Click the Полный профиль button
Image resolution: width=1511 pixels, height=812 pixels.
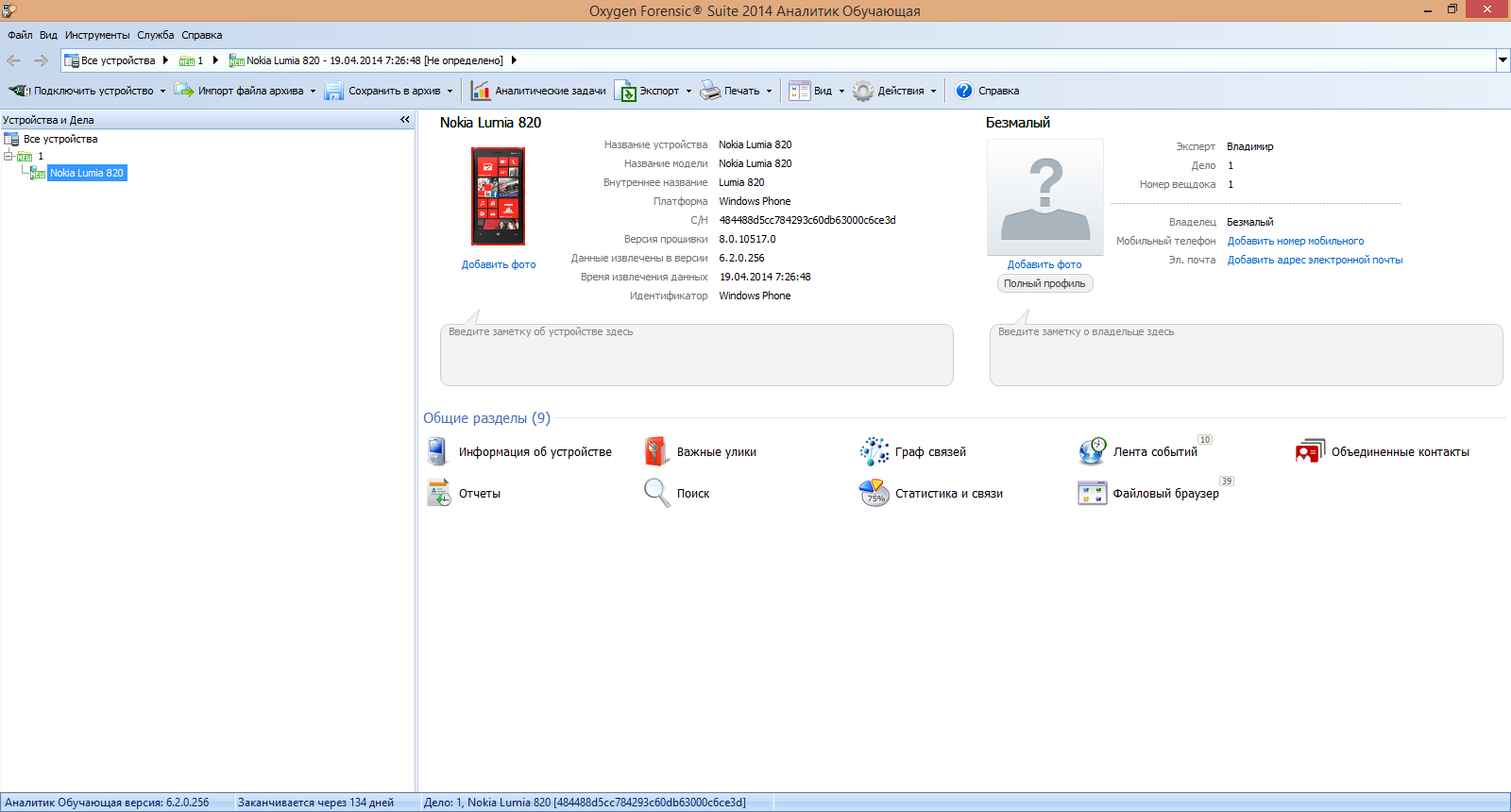pyautogui.click(x=1044, y=283)
